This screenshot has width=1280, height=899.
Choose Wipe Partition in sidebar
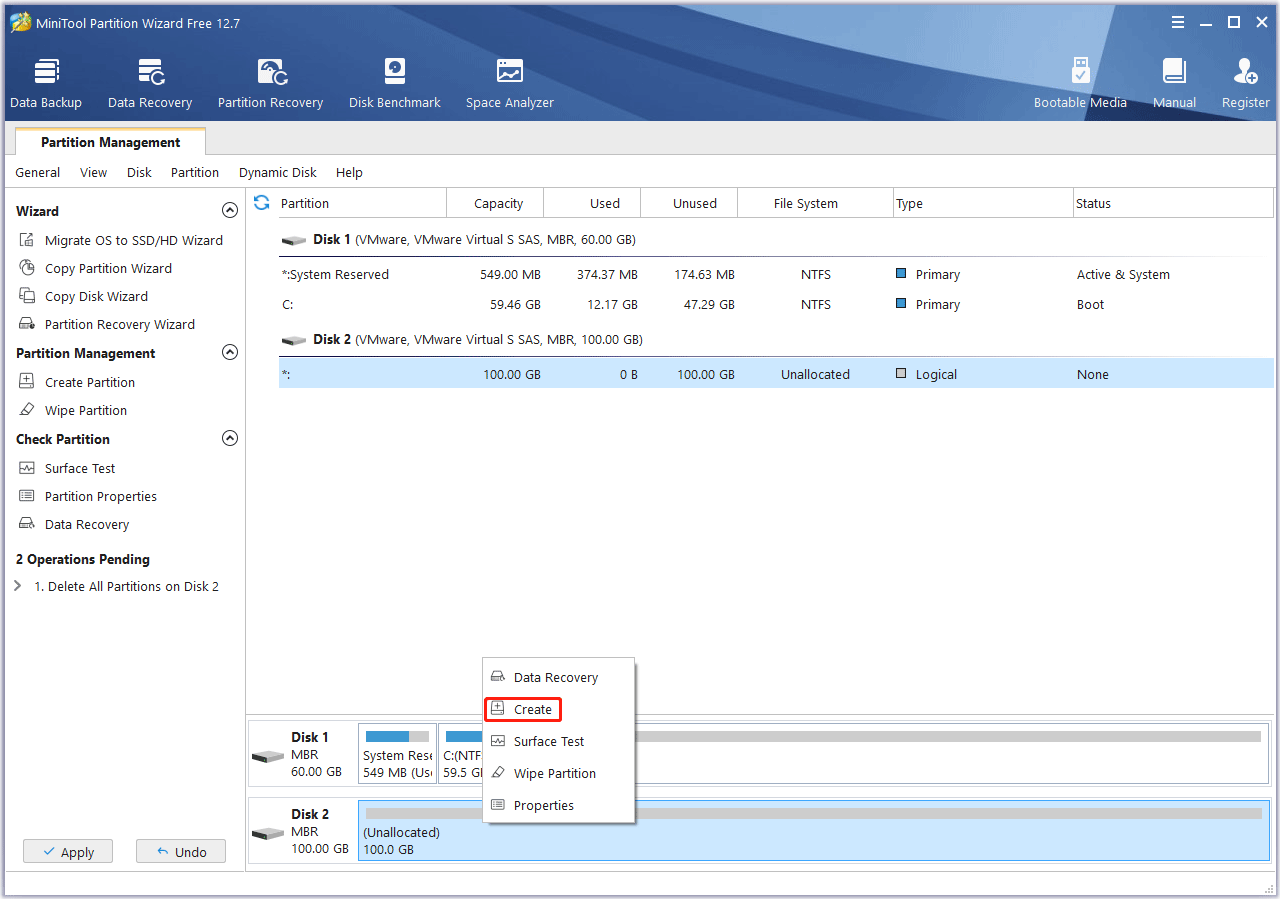pyautogui.click(x=73, y=410)
